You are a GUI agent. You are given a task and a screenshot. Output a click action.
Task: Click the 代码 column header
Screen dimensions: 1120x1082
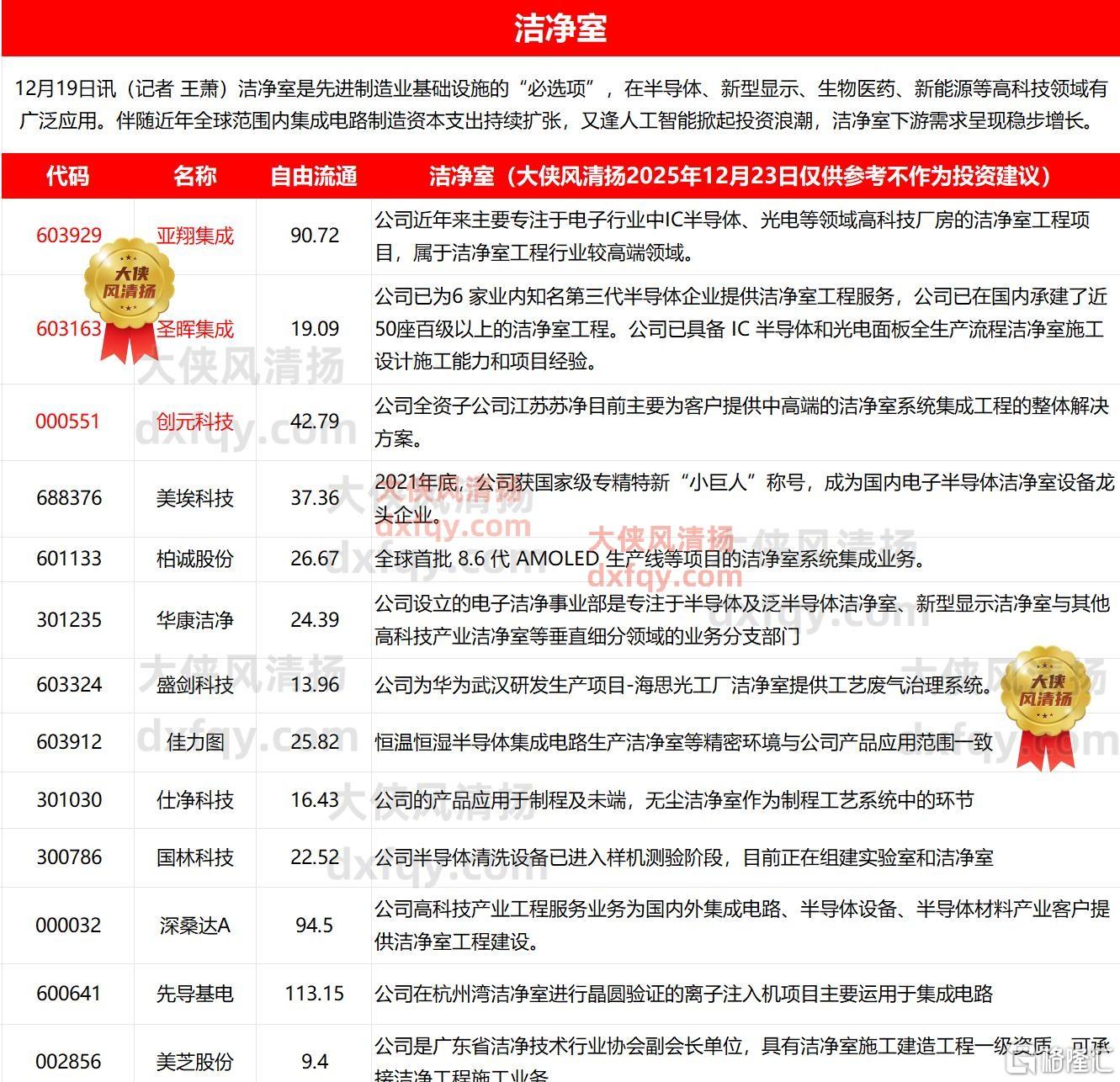click(67, 176)
